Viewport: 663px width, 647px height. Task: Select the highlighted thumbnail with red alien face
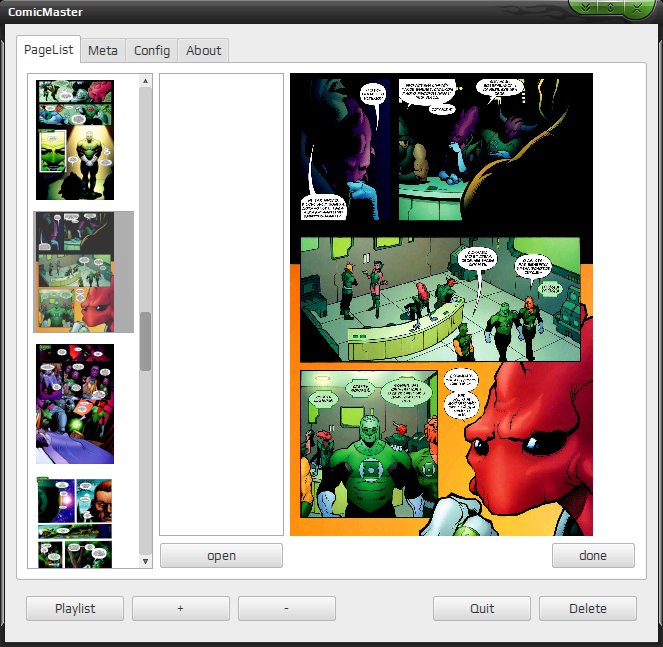[x=83, y=272]
